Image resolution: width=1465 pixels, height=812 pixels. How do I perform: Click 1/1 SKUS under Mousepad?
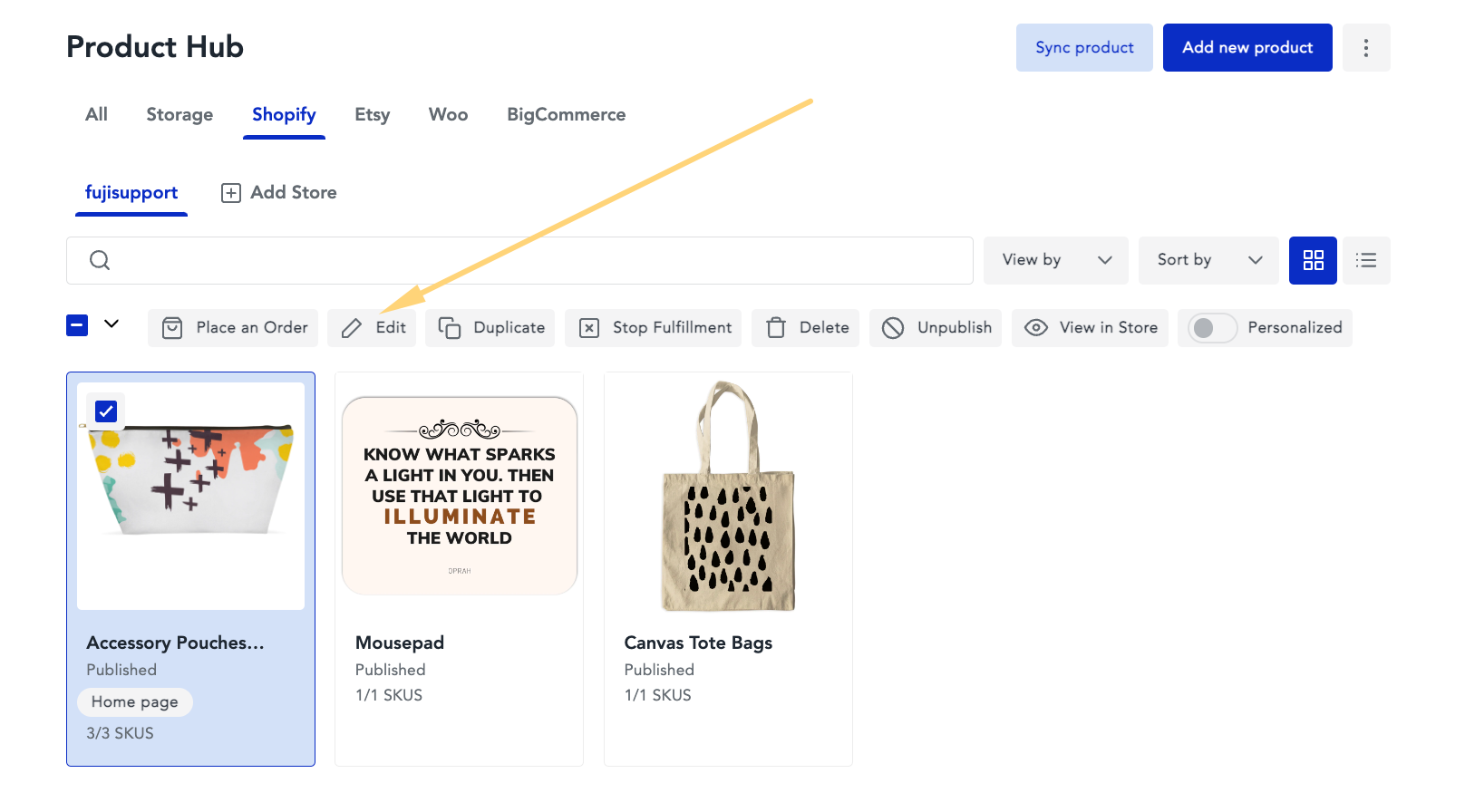389,695
